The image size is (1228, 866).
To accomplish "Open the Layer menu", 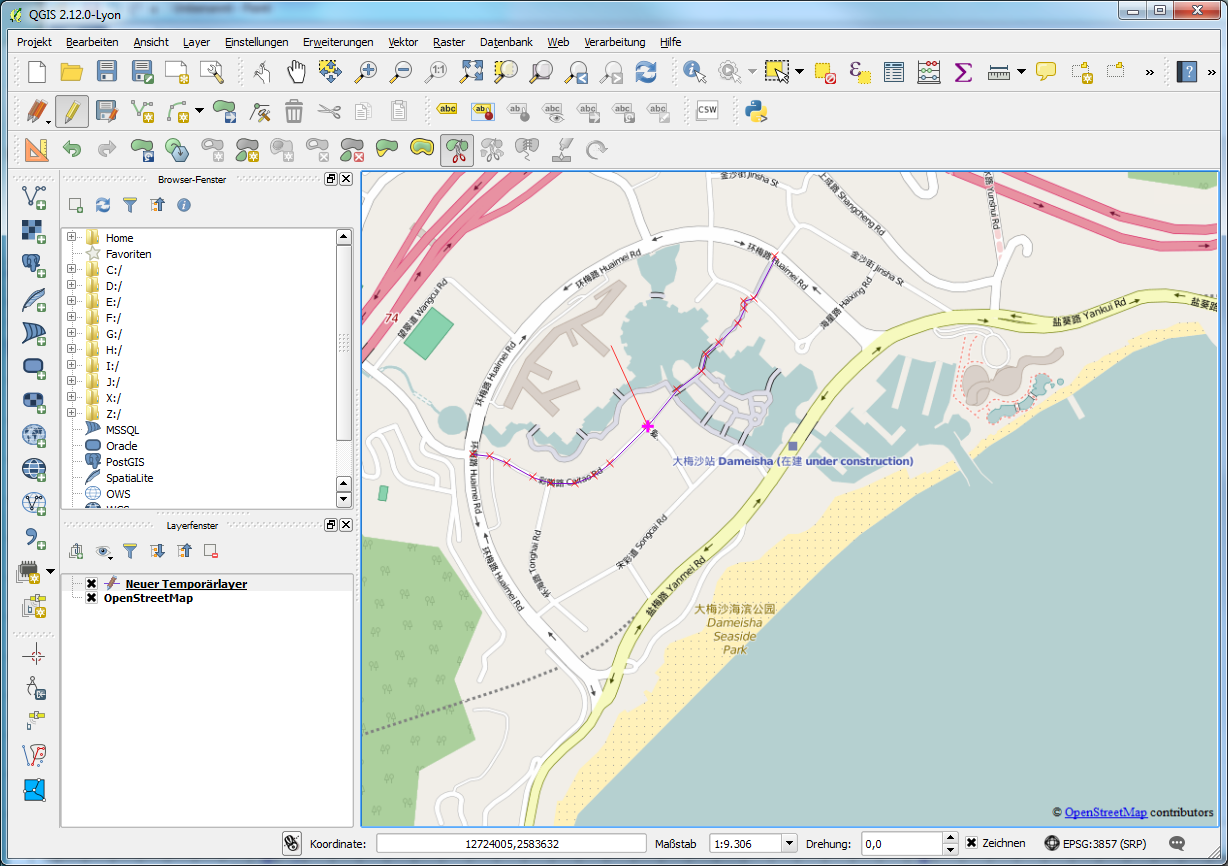I will 197,42.
